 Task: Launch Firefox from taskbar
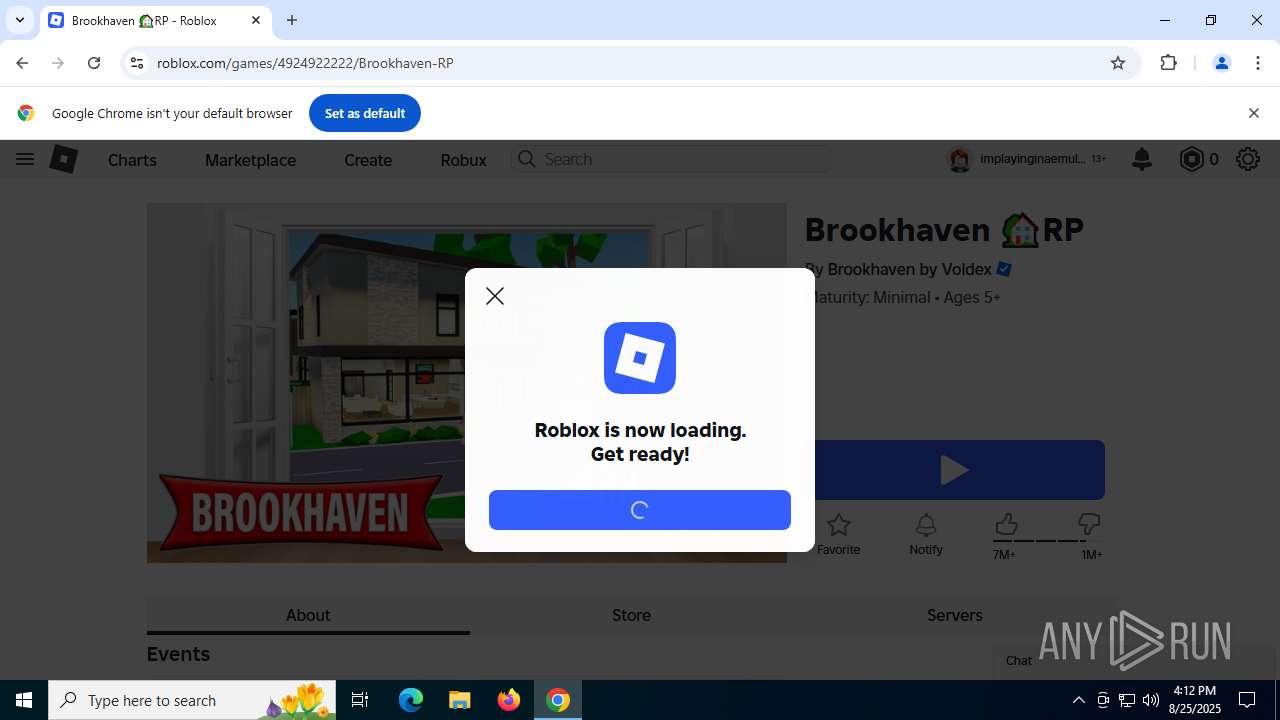pyautogui.click(x=509, y=700)
